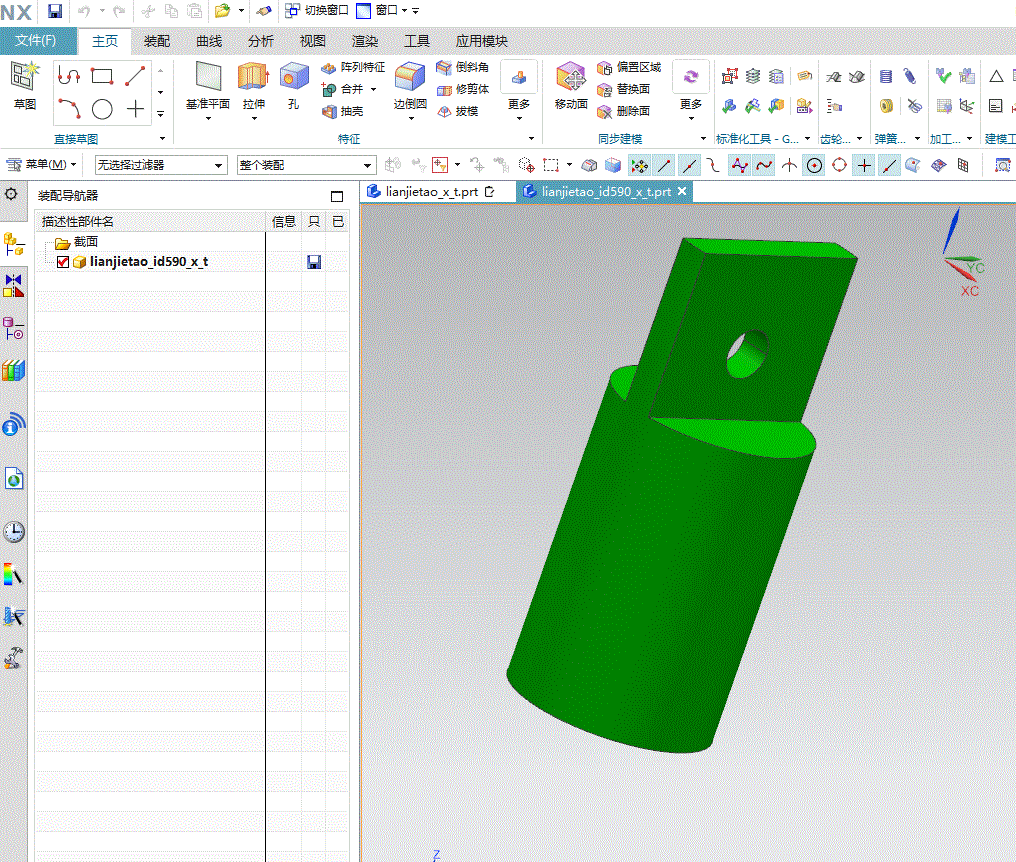Select the Line sketch tool
Image resolution: width=1016 pixels, height=862 pixels.
pyautogui.click(x=135, y=76)
